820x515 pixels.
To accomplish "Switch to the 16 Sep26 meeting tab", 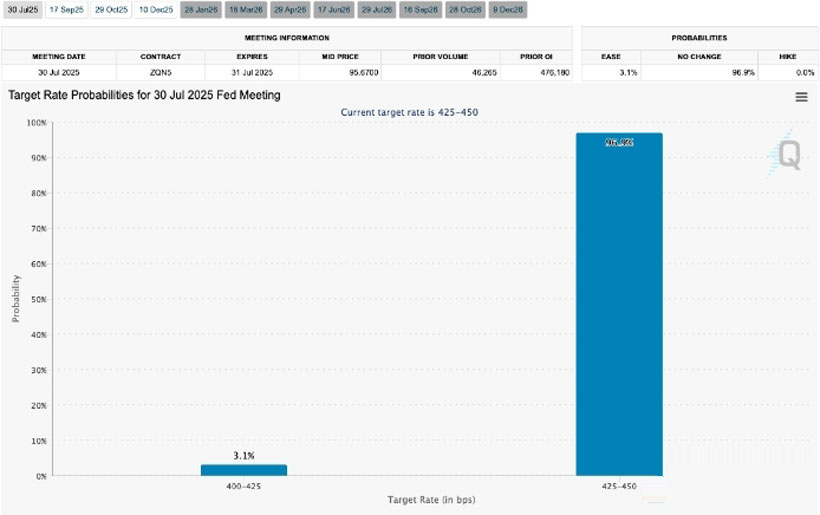I will [x=419, y=9].
